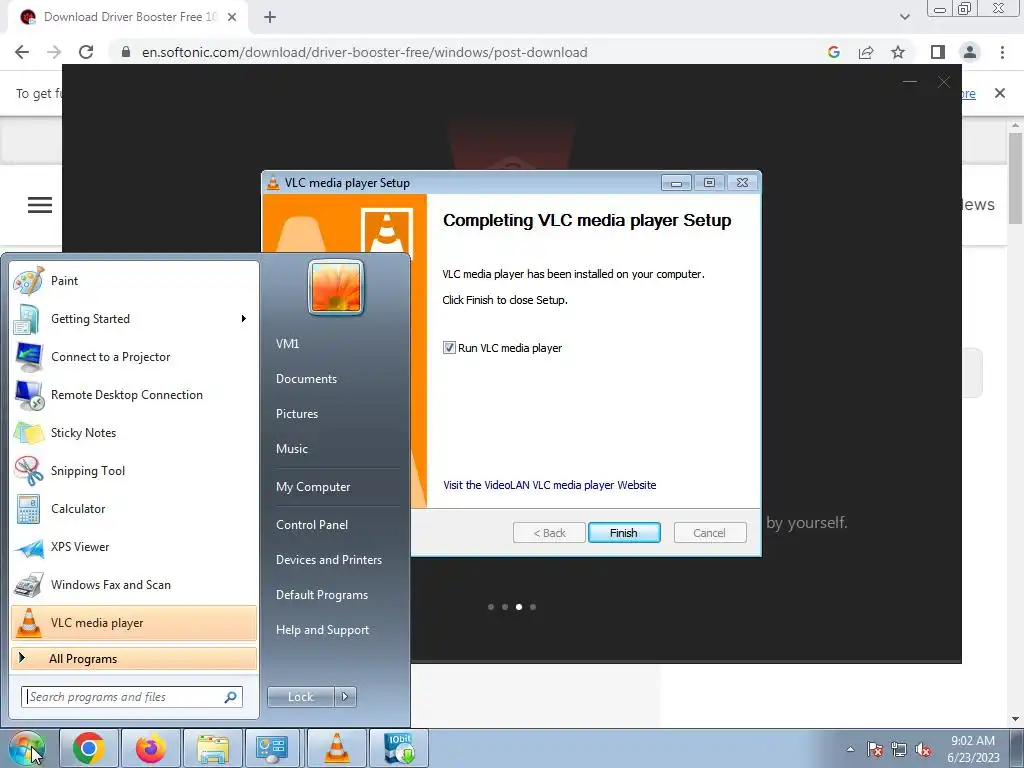
Task: Launch Calculator from the Start menu
Action: [x=134, y=509]
